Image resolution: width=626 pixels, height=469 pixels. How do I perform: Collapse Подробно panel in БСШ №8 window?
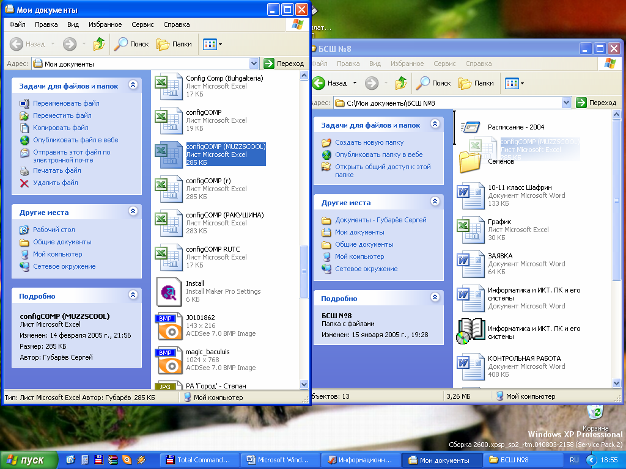(435, 298)
